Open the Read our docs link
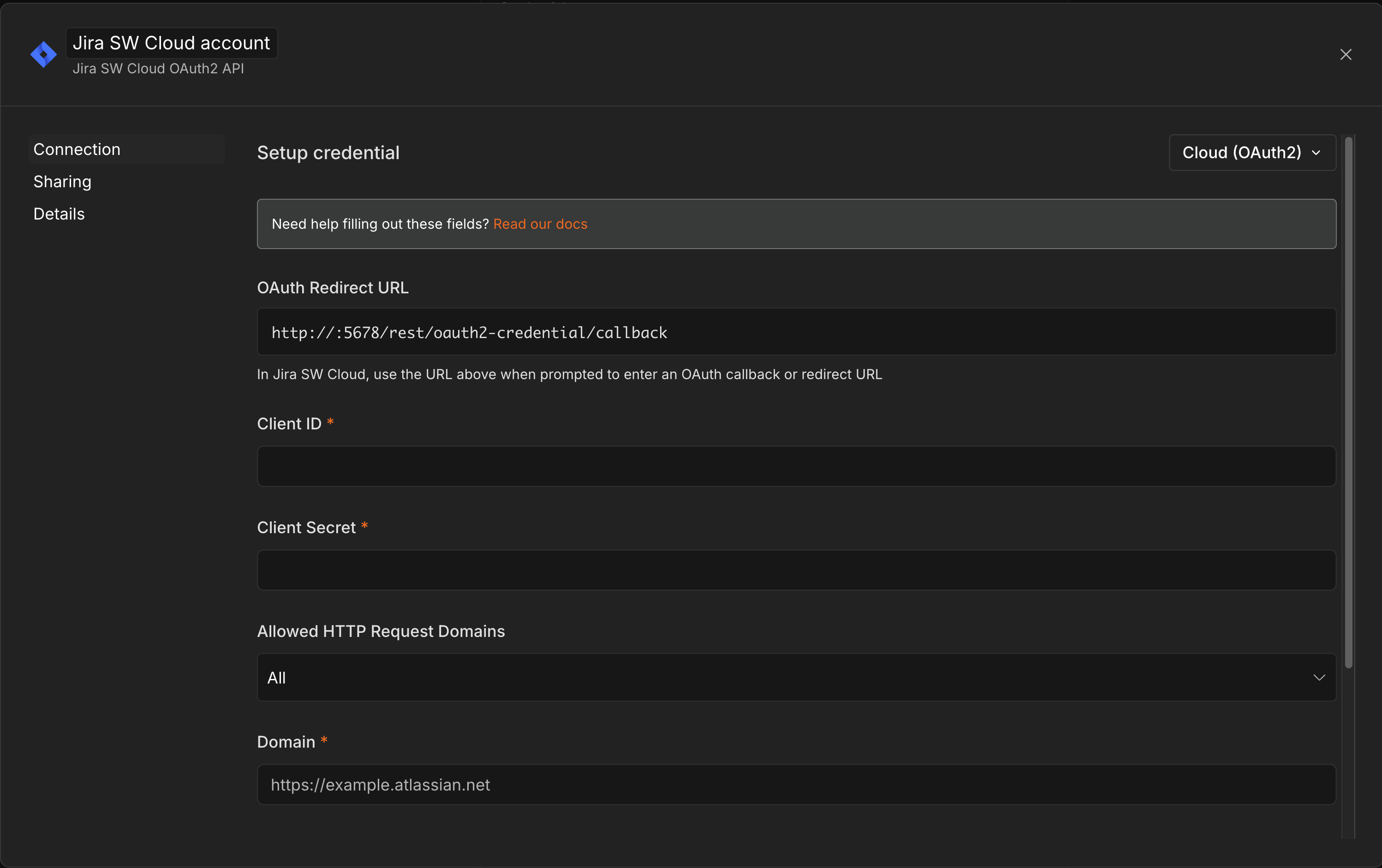Viewport: 1382px width, 868px height. [540, 224]
